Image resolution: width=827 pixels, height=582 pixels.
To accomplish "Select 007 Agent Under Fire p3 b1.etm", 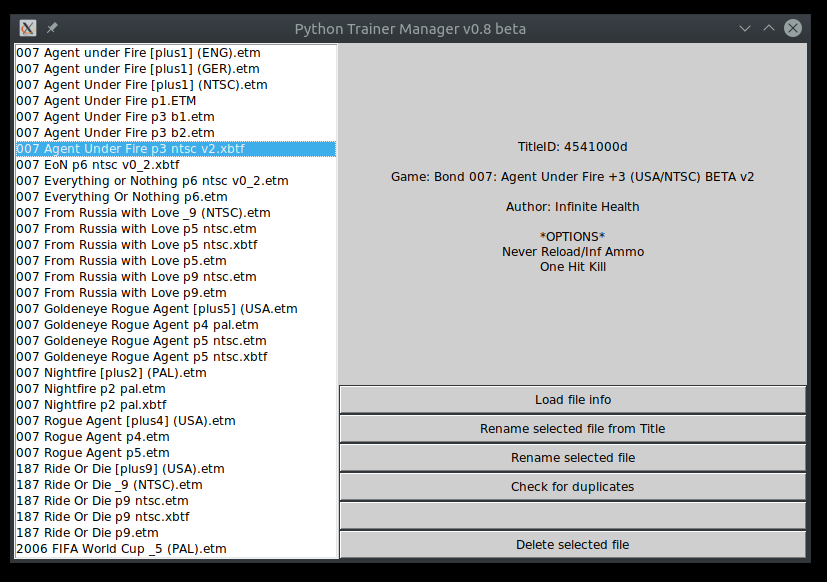I will tap(176, 117).
